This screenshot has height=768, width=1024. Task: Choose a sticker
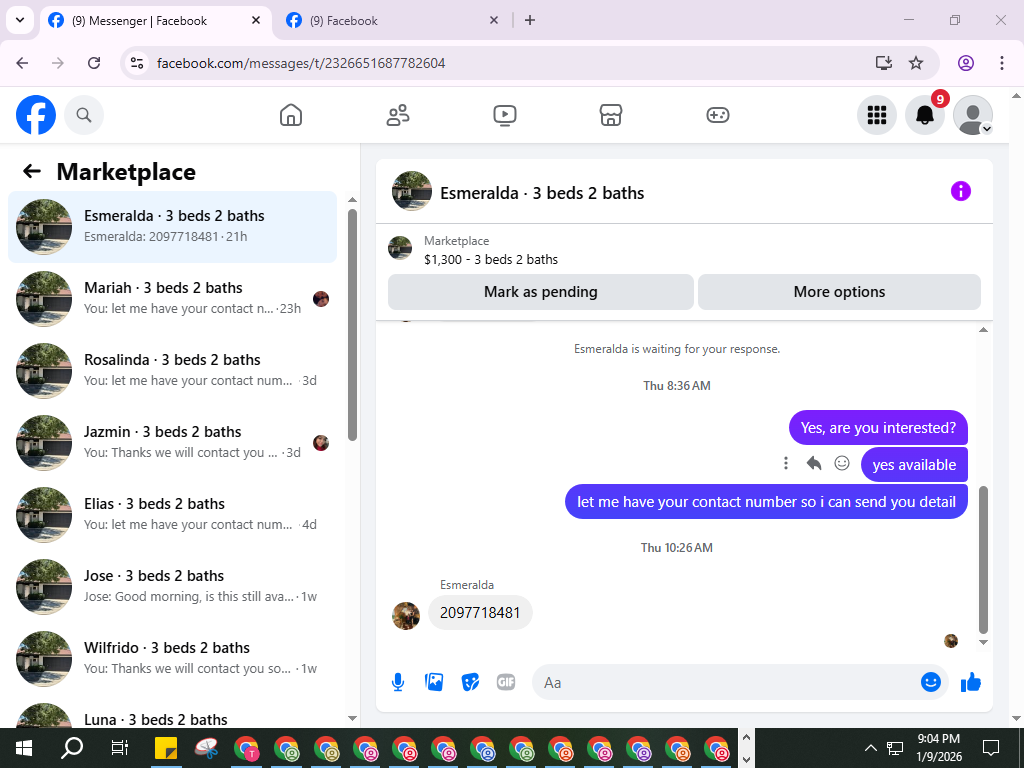[470, 682]
